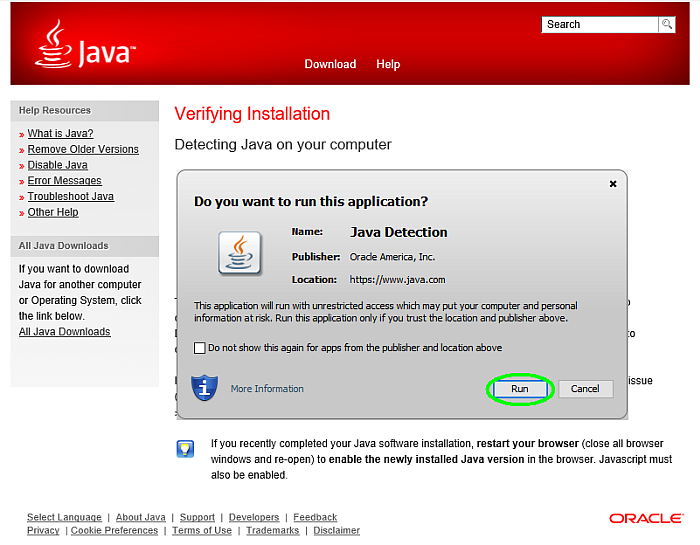Click 'Do you want to run this application?' title
Viewport: 700px width, 545px height.
click(x=311, y=202)
